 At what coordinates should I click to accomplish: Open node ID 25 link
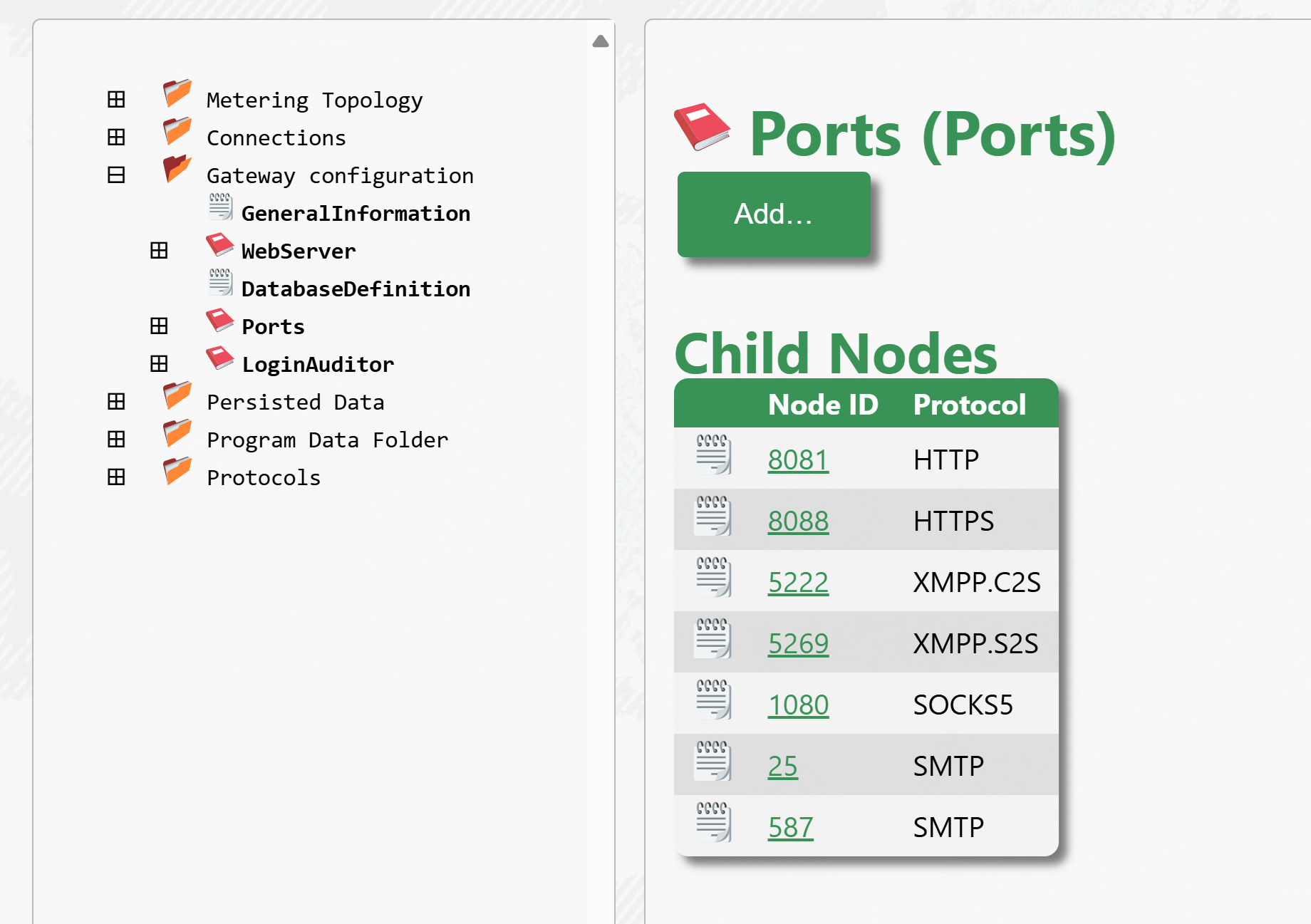782,767
